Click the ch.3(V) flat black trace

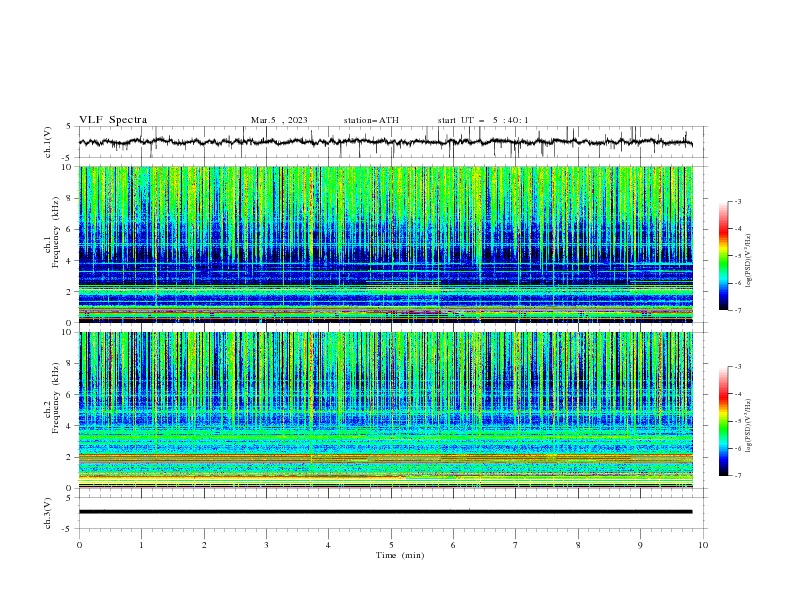point(385,512)
